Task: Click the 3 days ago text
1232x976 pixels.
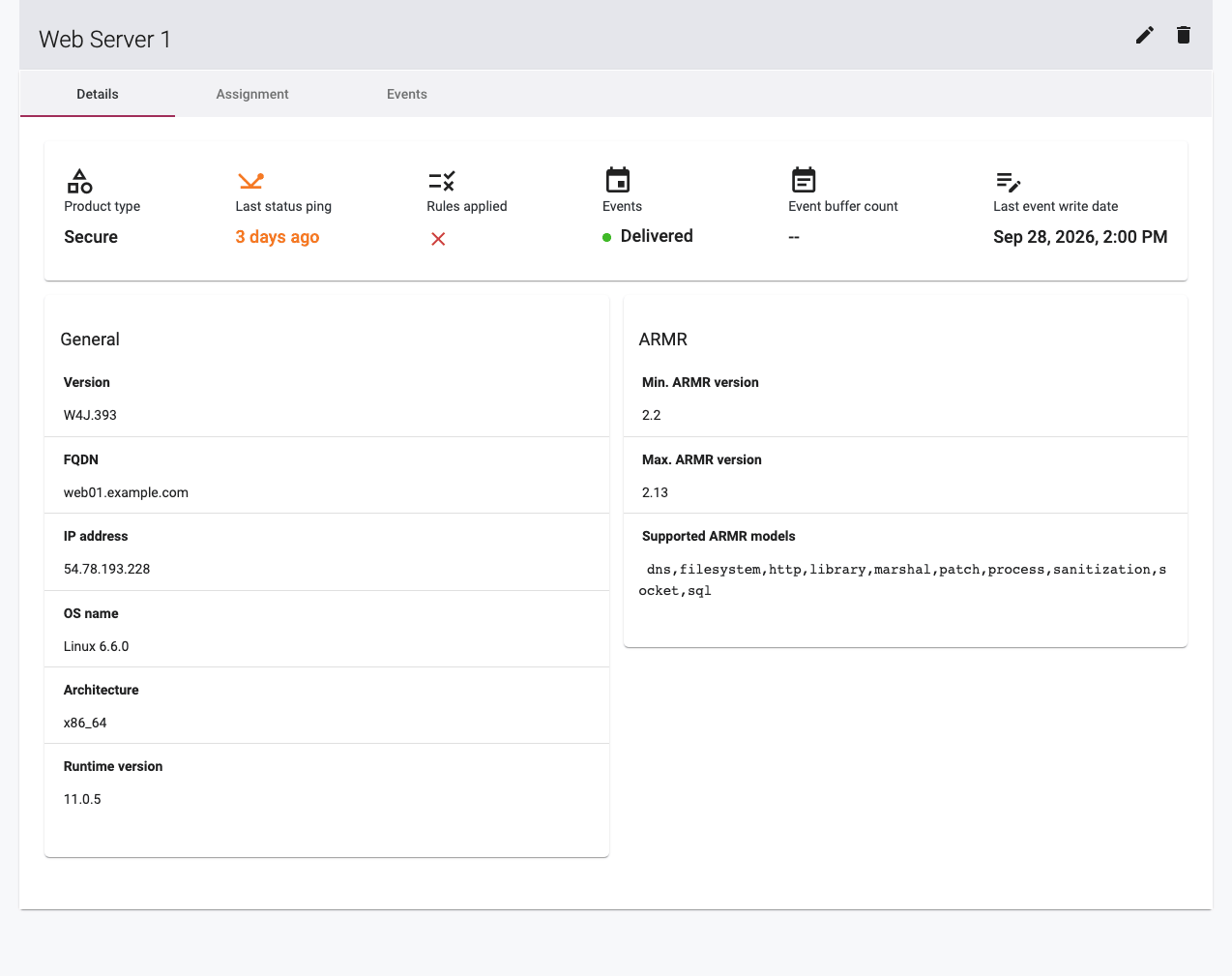Action: click(x=278, y=237)
